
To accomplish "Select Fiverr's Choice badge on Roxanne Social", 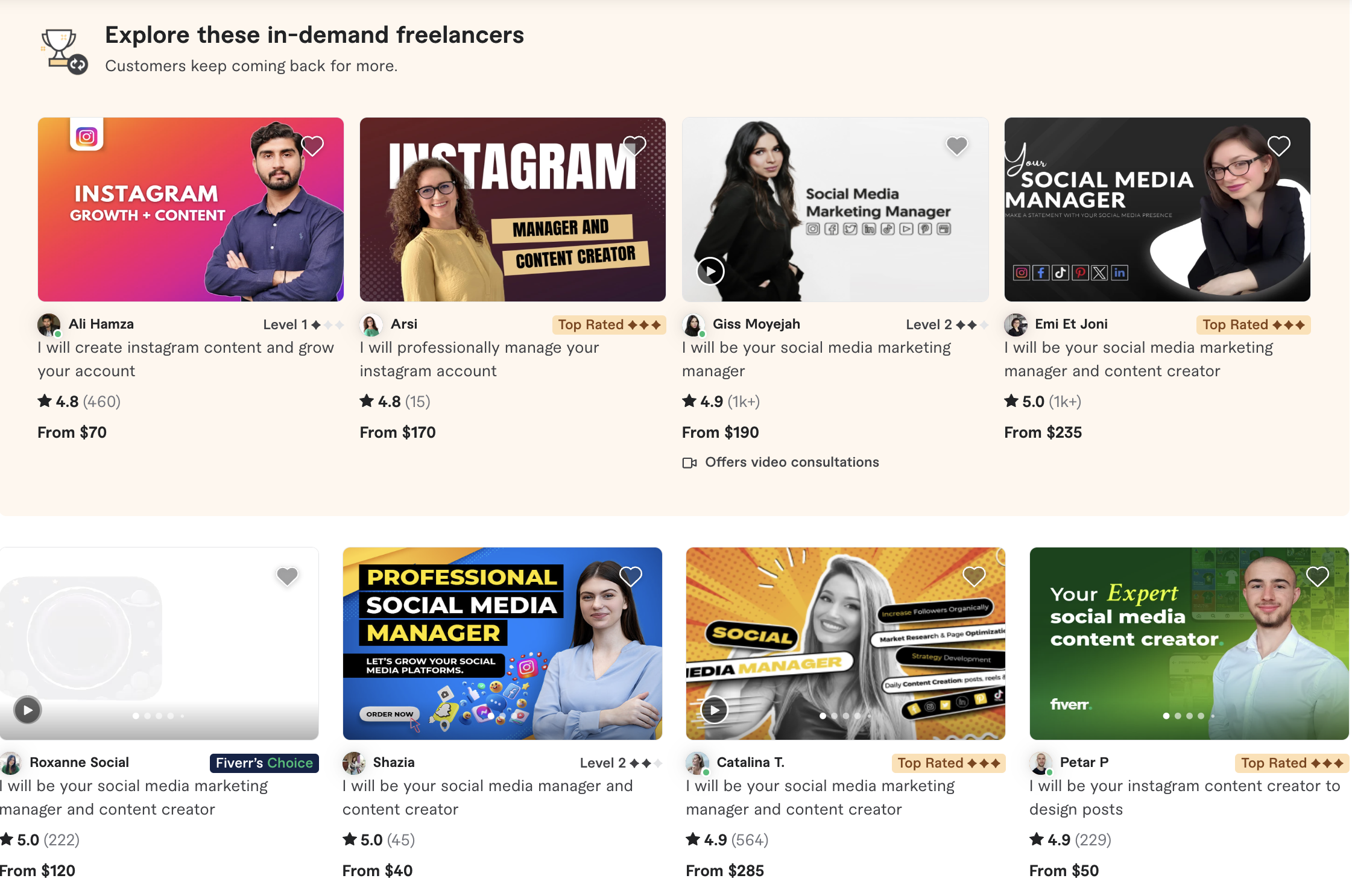I will tap(264, 763).
